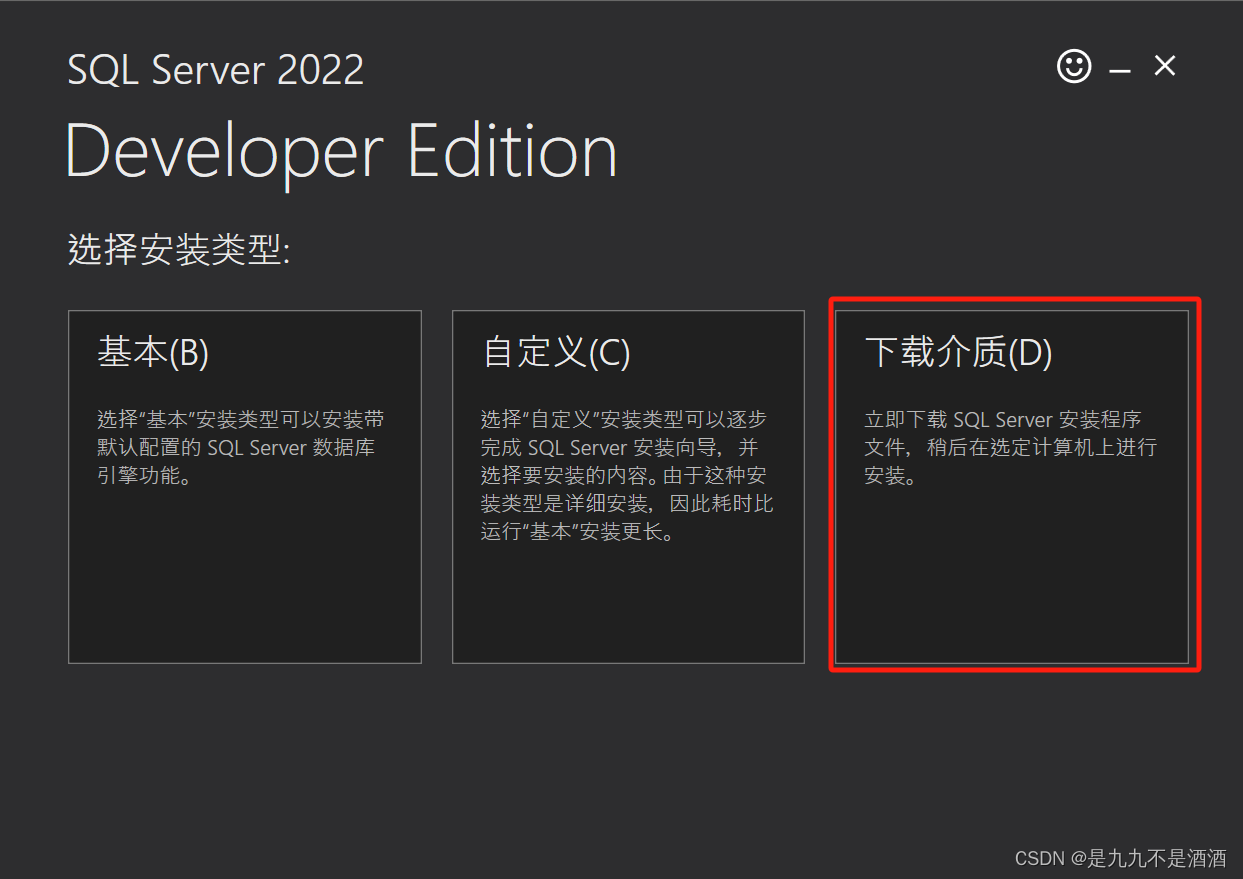Choose the 自定义(C) custom installation type
Screen dimensions: 1243x879
point(628,487)
